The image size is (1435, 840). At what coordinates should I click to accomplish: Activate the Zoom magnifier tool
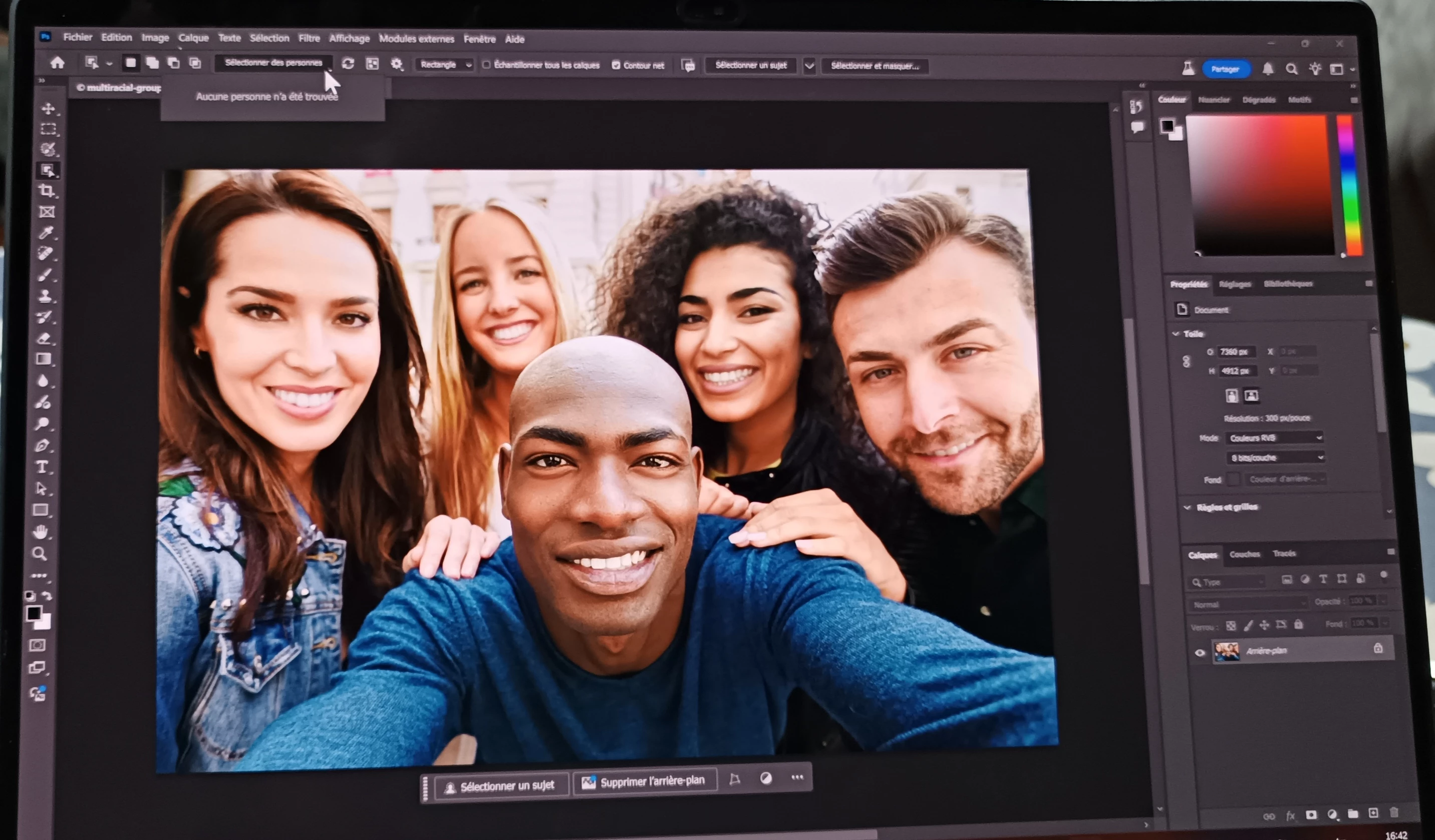[39, 553]
